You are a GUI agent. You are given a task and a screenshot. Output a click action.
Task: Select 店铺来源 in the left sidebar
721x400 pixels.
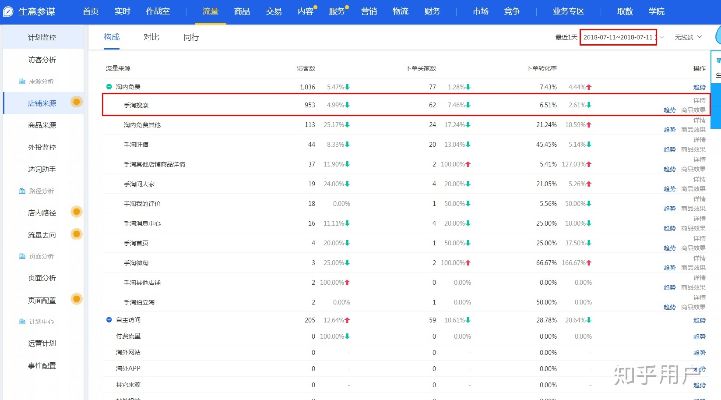pyautogui.click(x=42, y=103)
